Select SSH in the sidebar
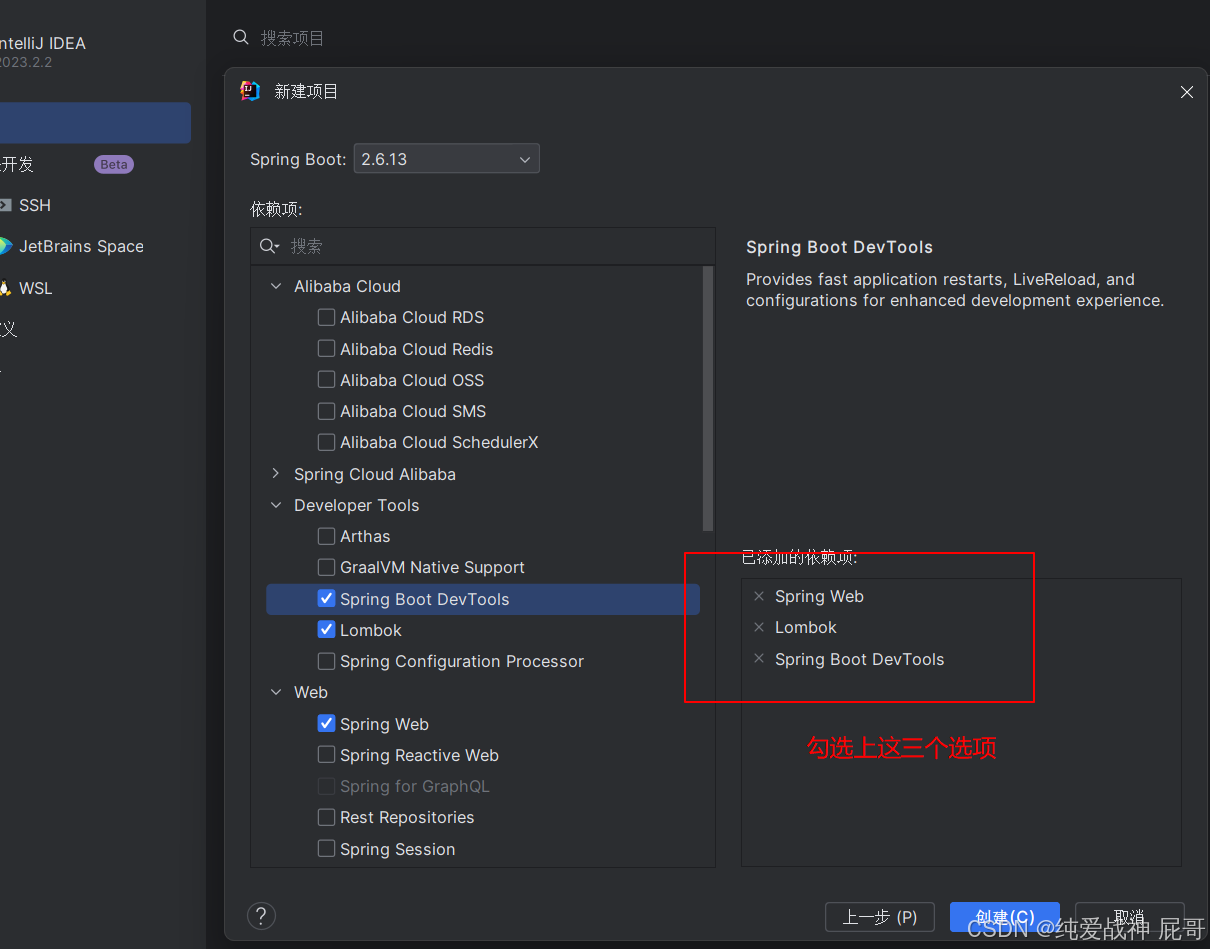 35,205
